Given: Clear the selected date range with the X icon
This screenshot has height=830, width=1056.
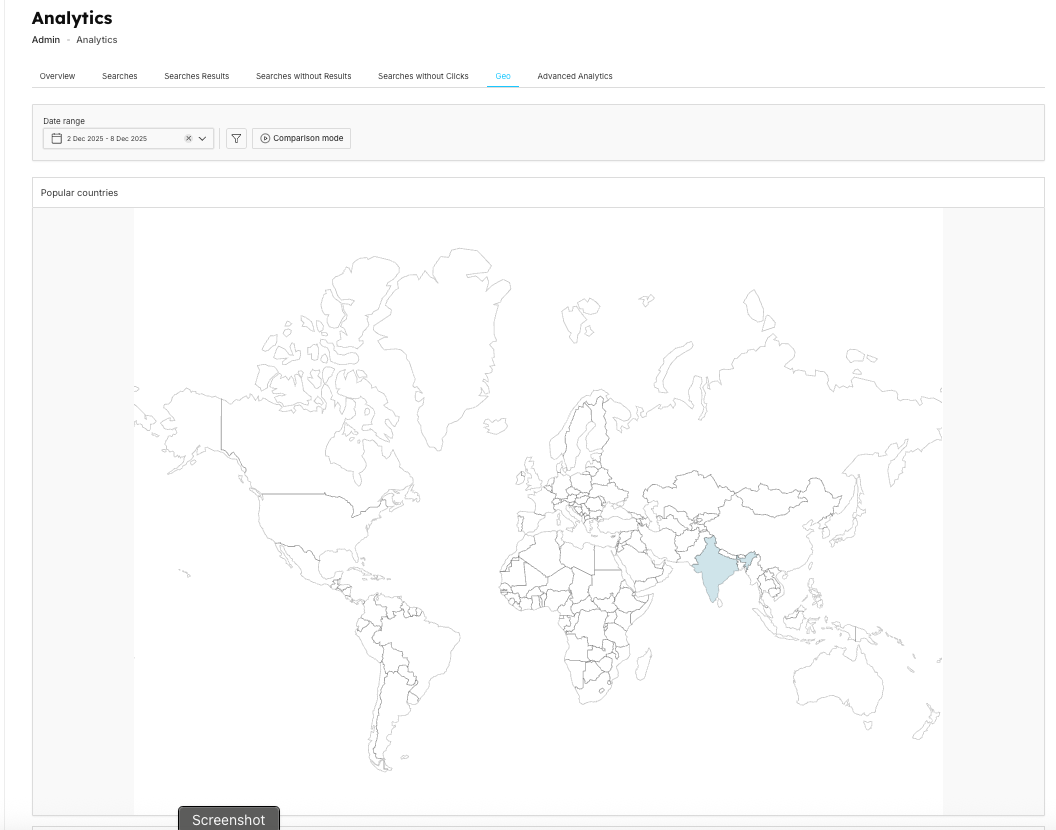Looking at the screenshot, I should (188, 139).
